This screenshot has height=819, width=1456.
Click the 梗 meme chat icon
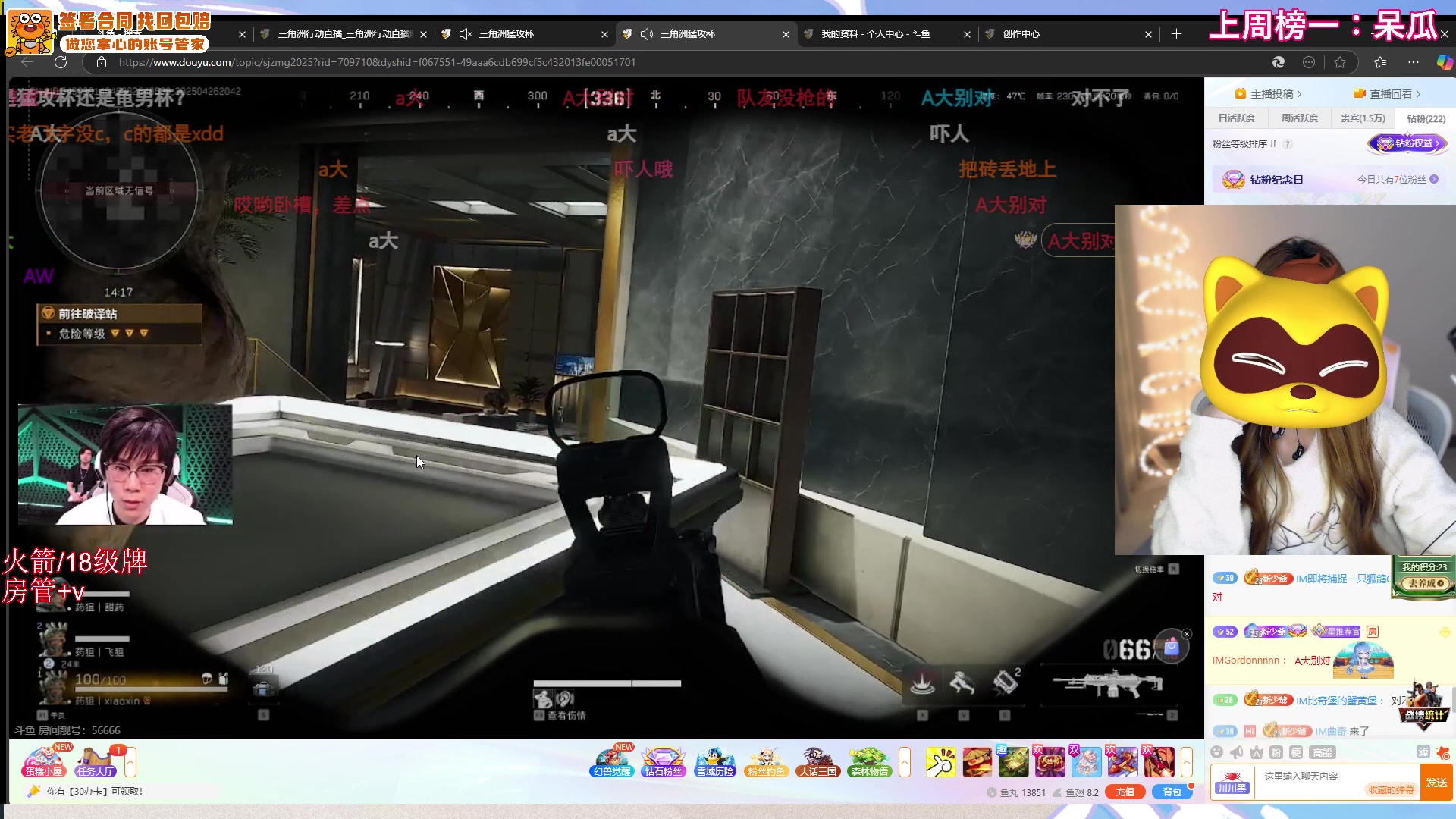1296,752
